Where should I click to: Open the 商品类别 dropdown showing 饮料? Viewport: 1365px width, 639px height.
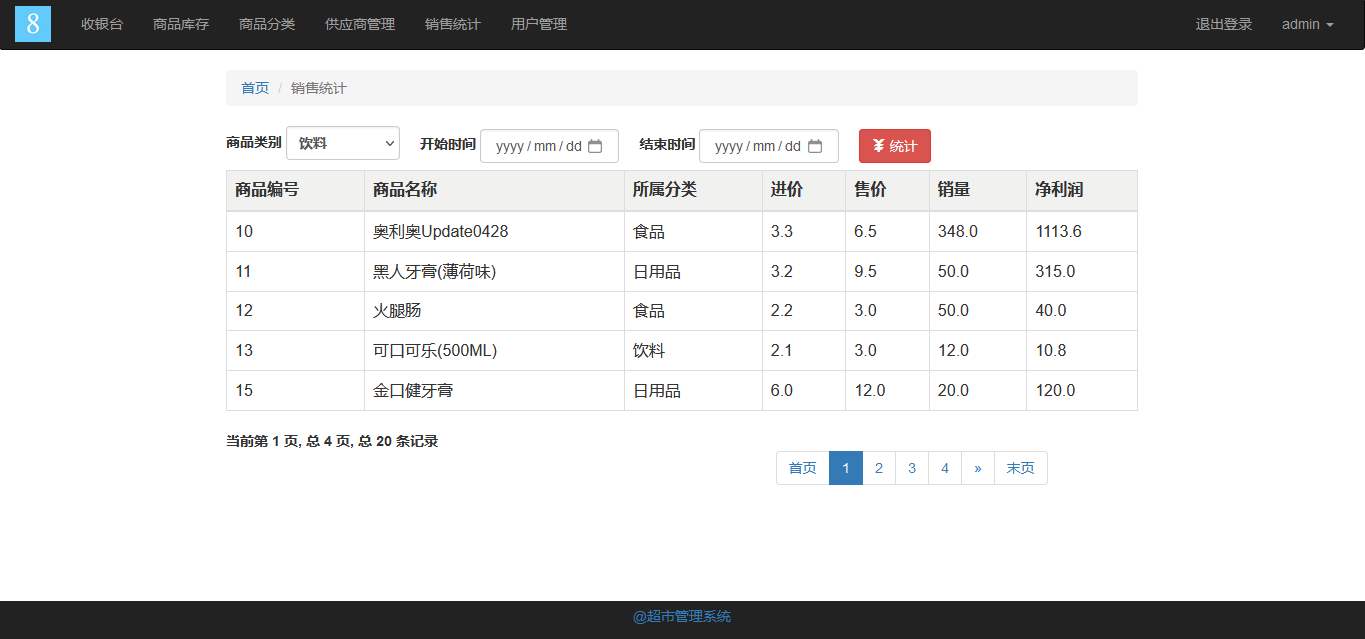(343, 143)
